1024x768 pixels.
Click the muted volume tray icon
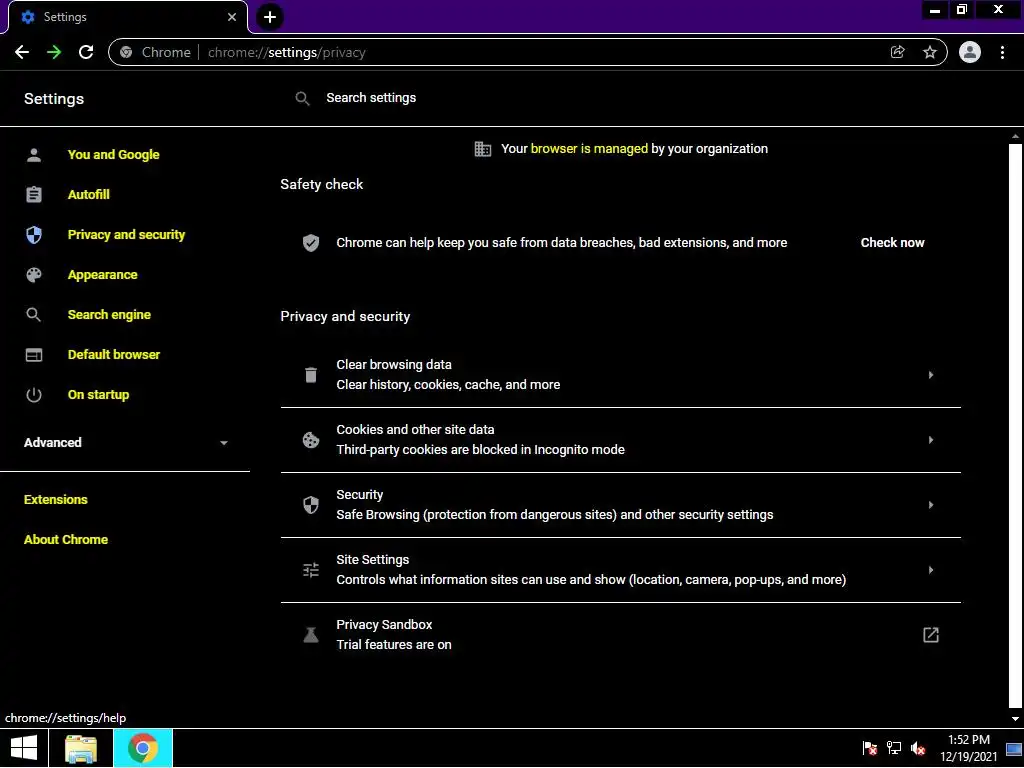pyautogui.click(x=918, y=748)
